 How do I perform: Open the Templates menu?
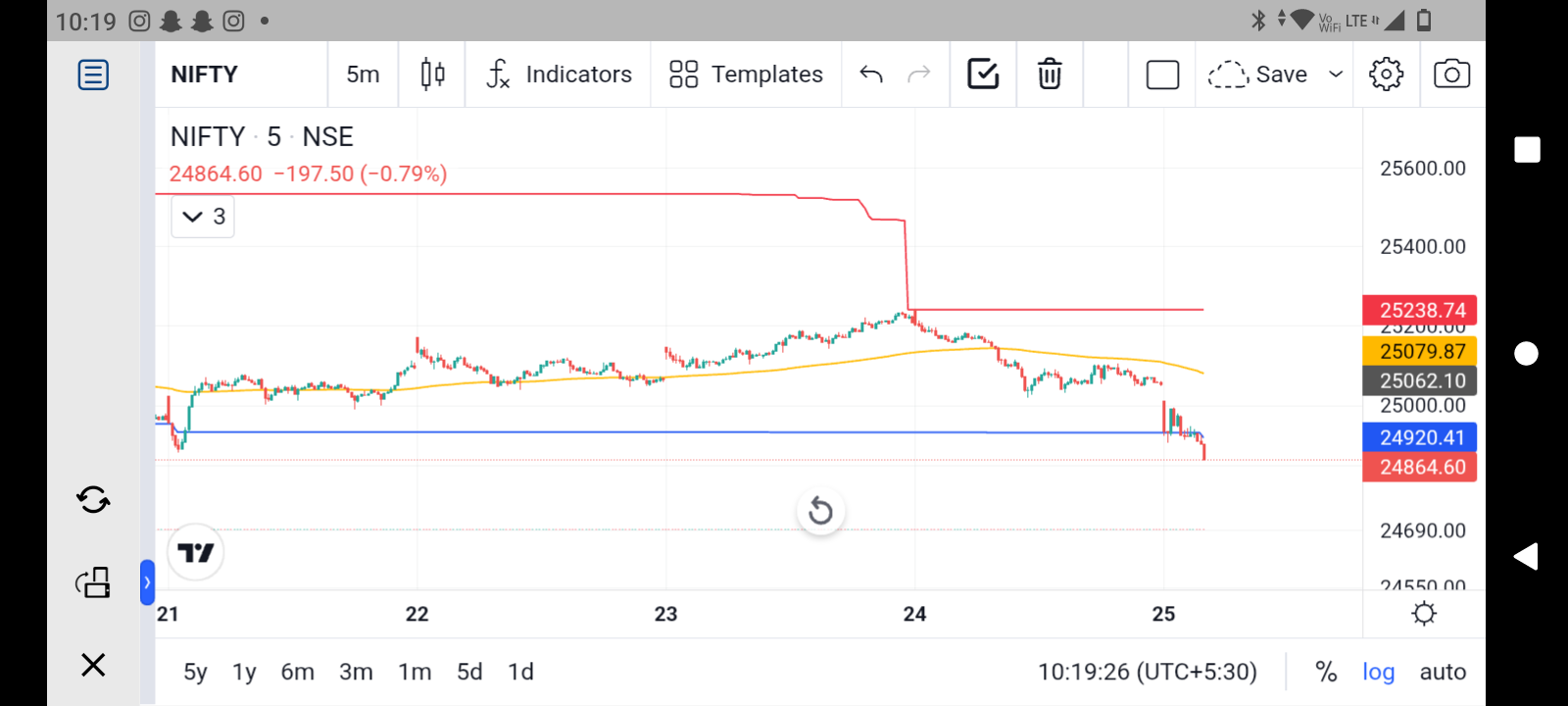pyautogui.click(x=747, y=75)
